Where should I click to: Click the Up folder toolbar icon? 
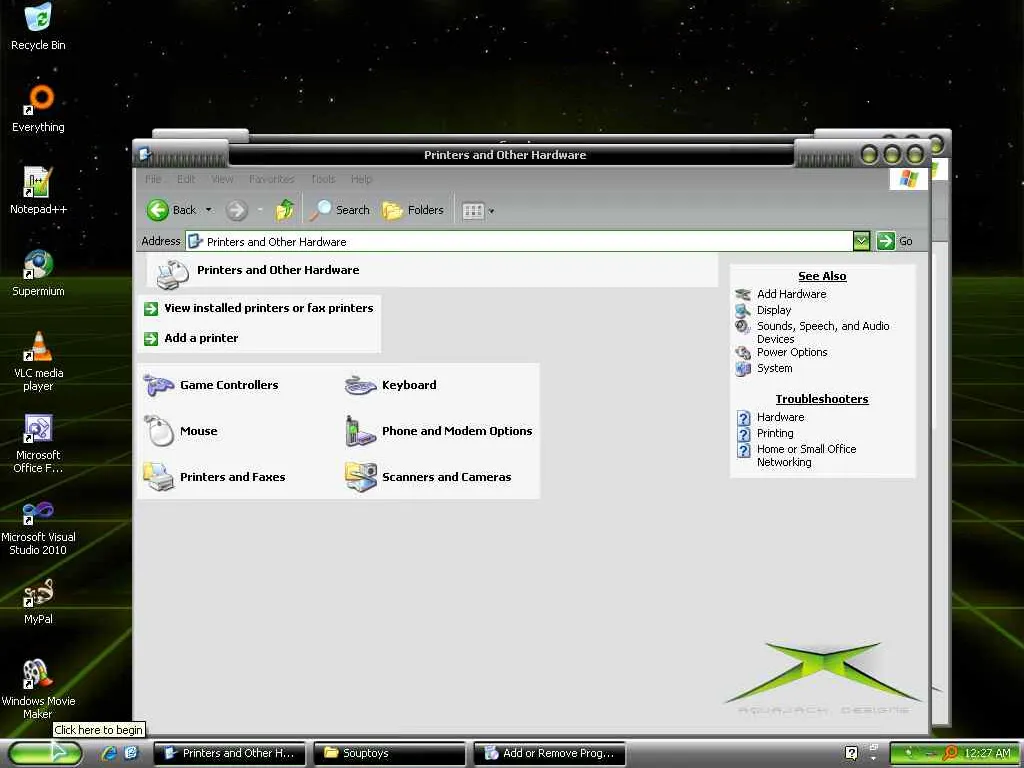tap(285, 210)
